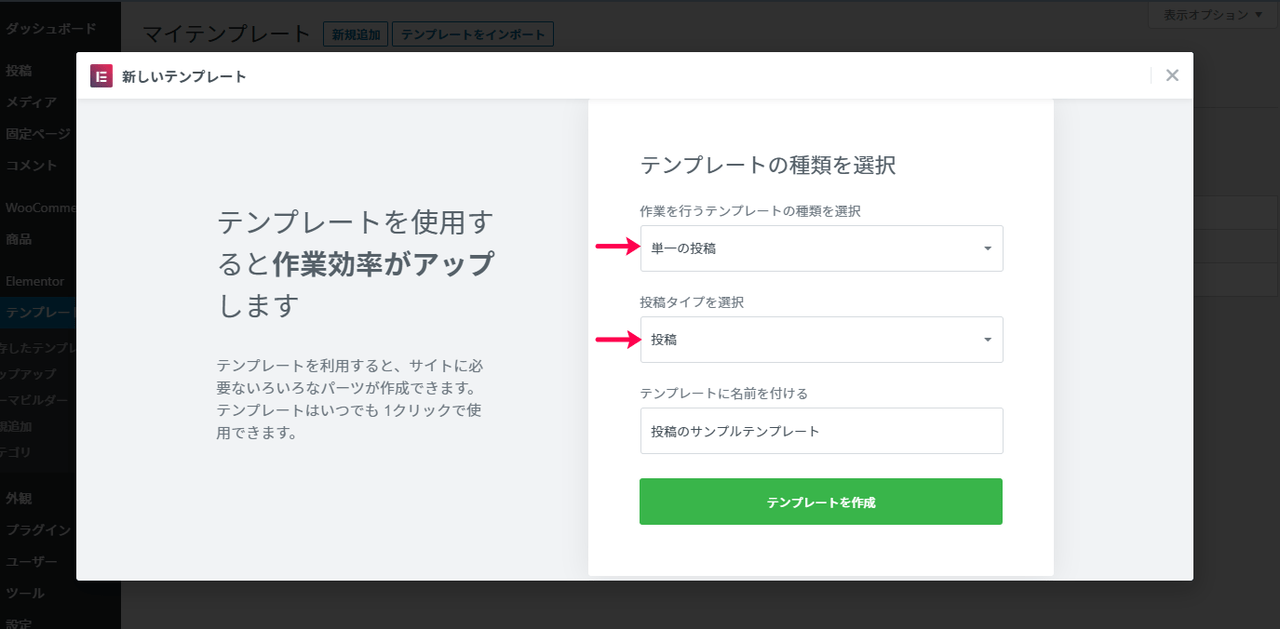1280x629 pixels.
Task: Open the 単一の投稿 template type dropdown
Action: click(x=821, y=248)
